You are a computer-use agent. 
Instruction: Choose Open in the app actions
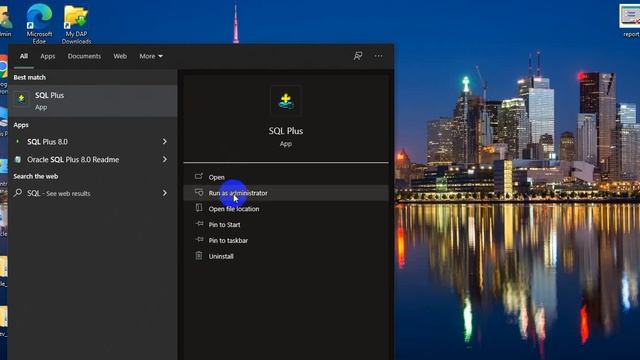[x=286, y=177]
